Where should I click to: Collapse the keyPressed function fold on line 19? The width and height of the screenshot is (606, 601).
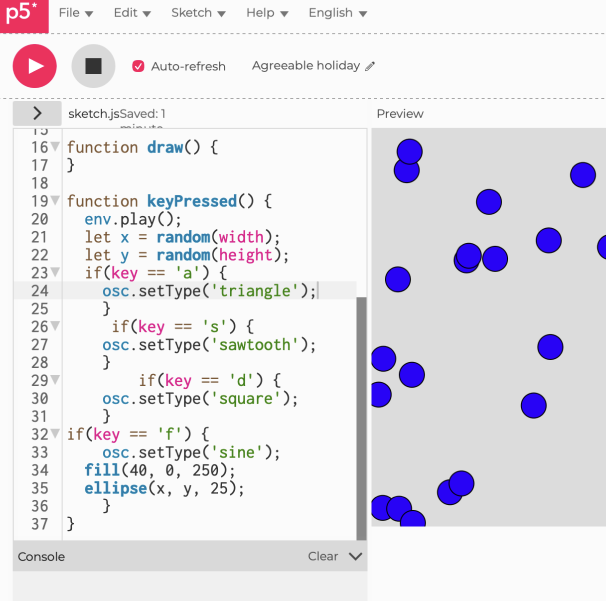tap(56, 200)
